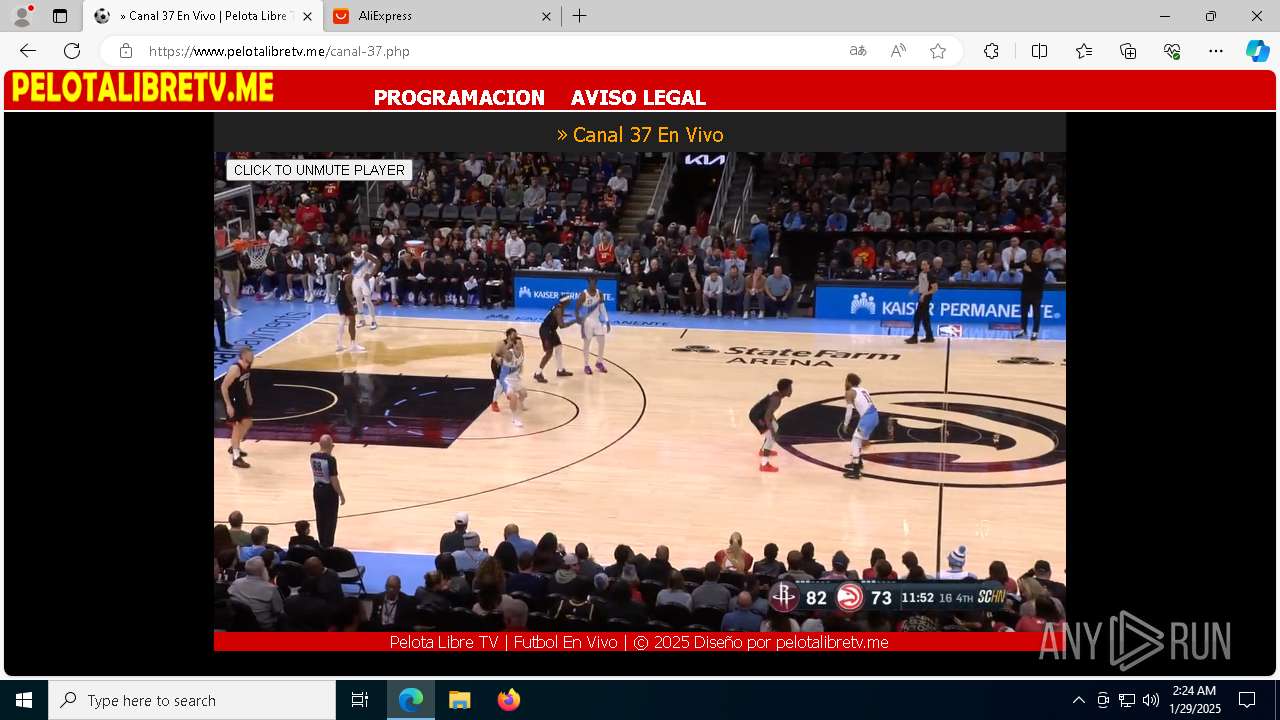Click the Pelota Libre TV footer text
1280x720 pixels.
[x=639, y=642]
